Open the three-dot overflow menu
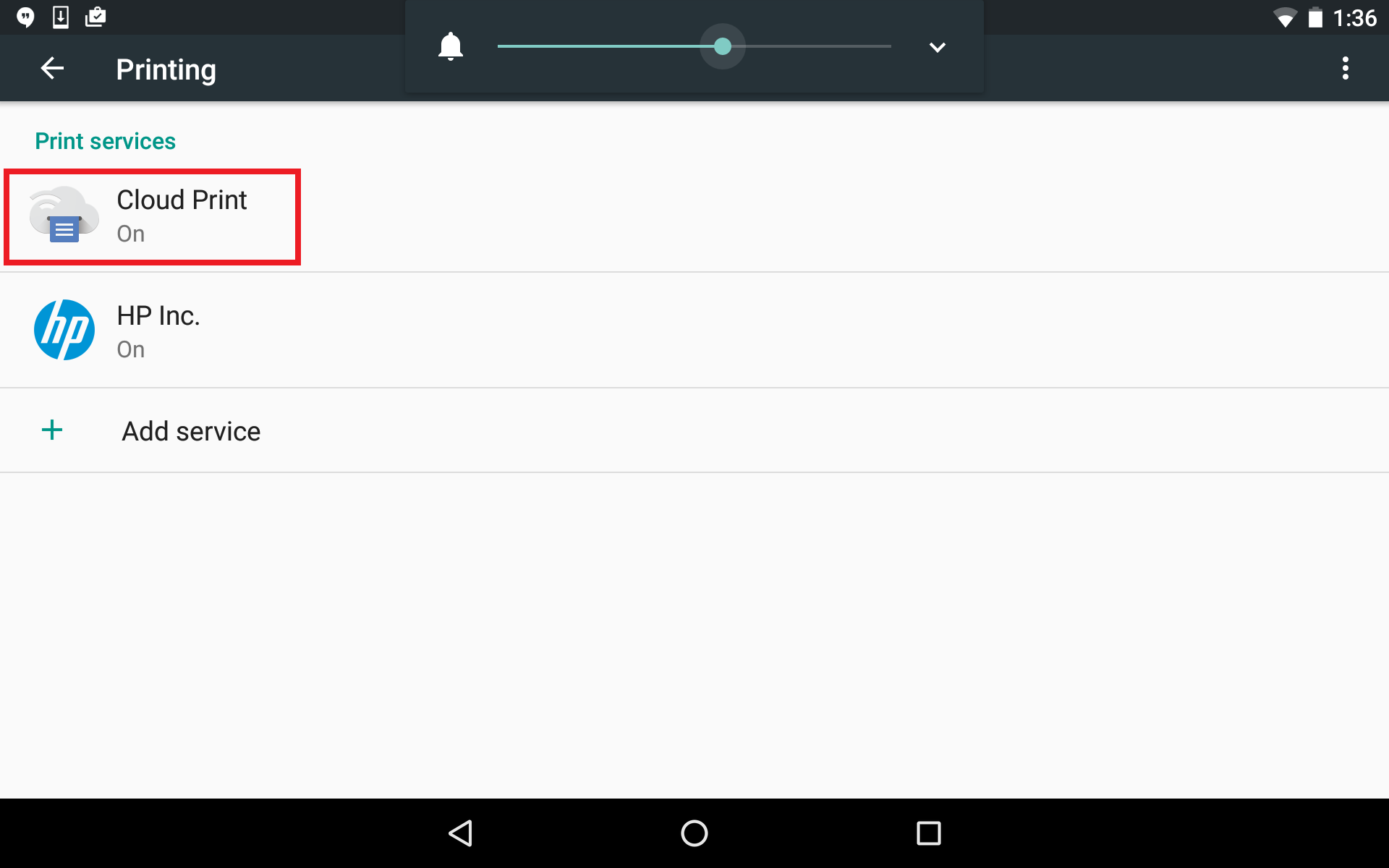The width and height of the screenshot is (1389, 868). pyautogui.click(x=1345, y=68)
